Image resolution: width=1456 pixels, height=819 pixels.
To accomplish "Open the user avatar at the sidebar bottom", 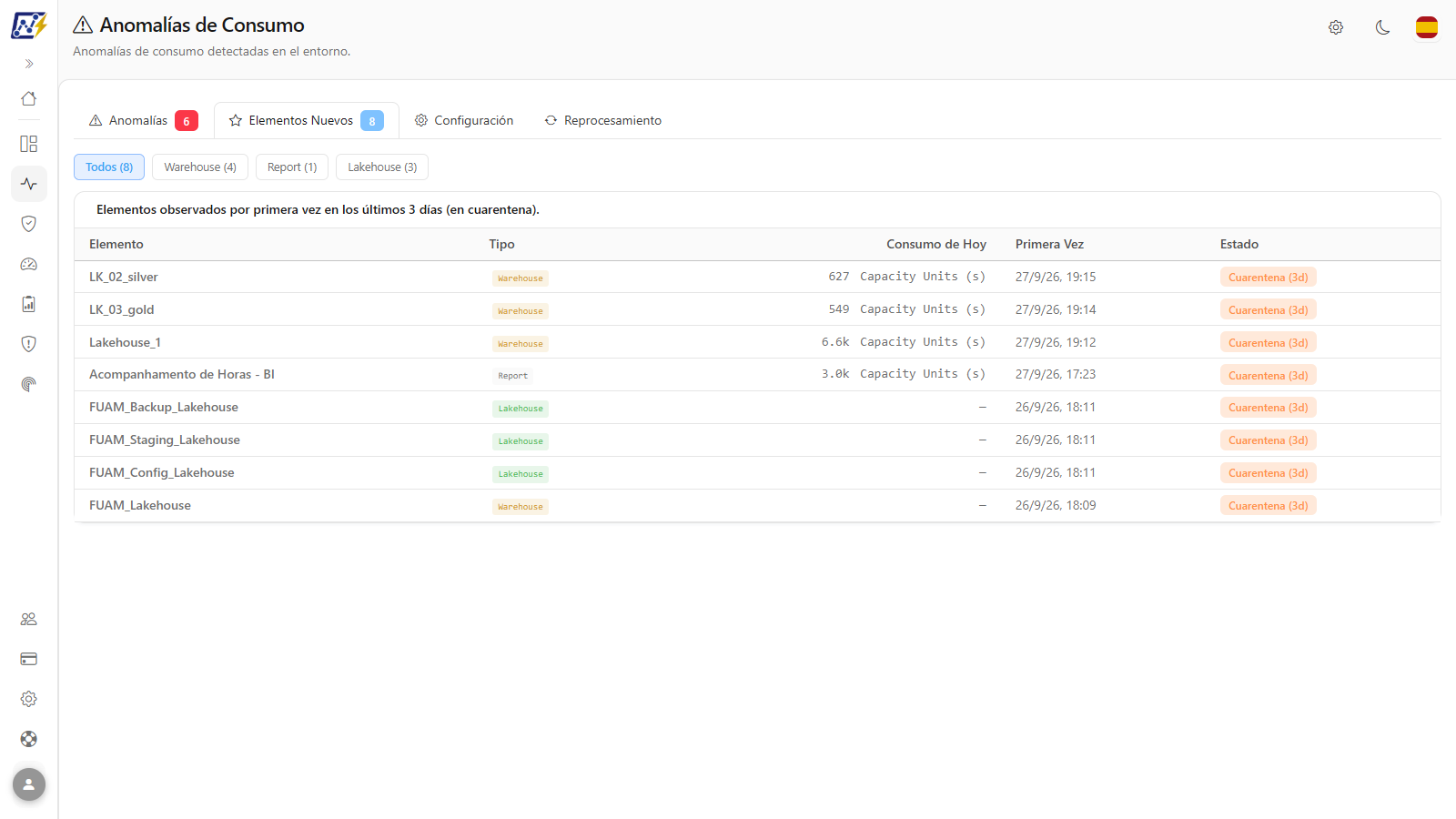I will (29, 784).
